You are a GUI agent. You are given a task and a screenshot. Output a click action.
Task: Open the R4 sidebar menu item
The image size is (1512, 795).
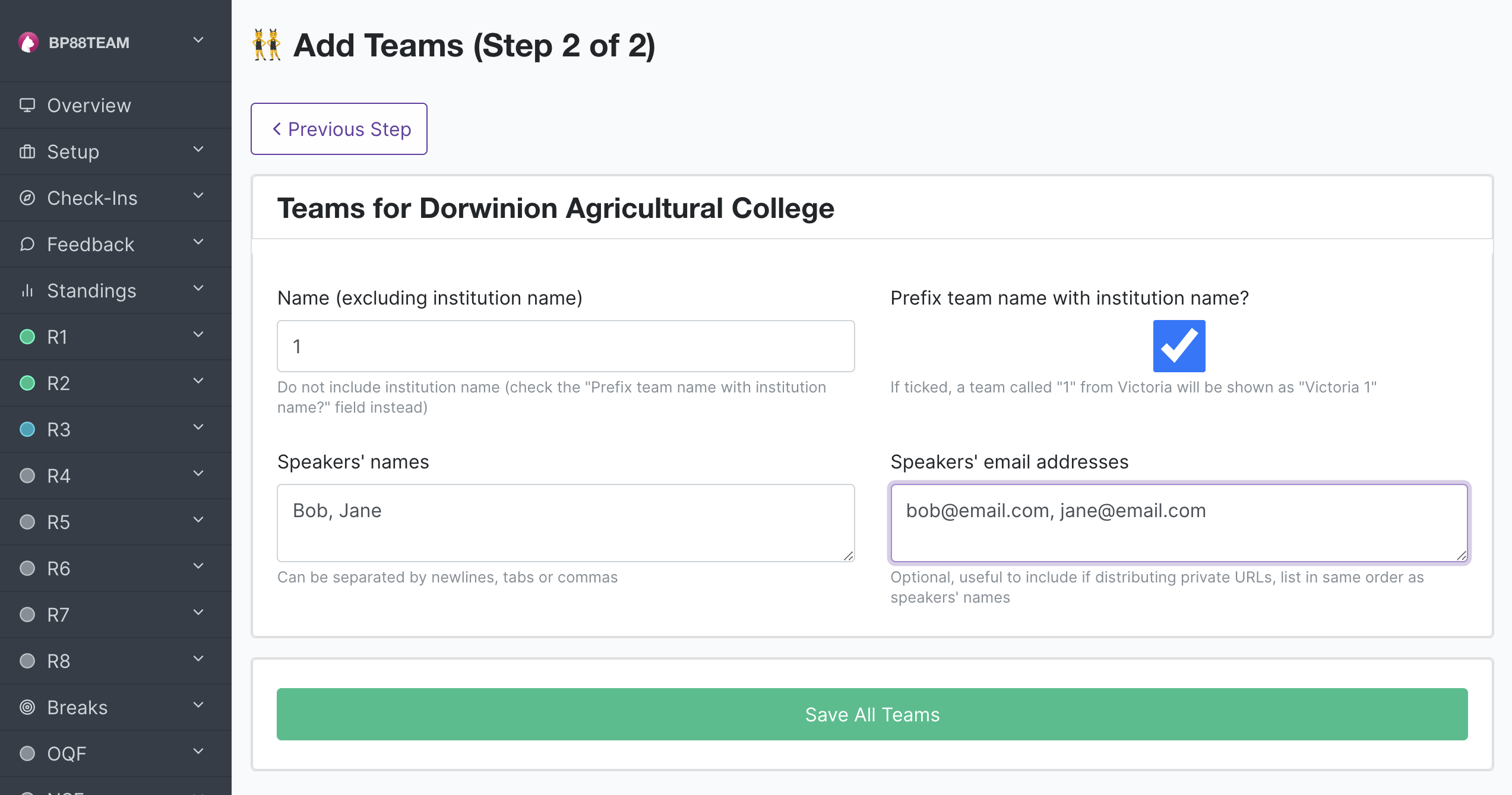tap(116, 476)
